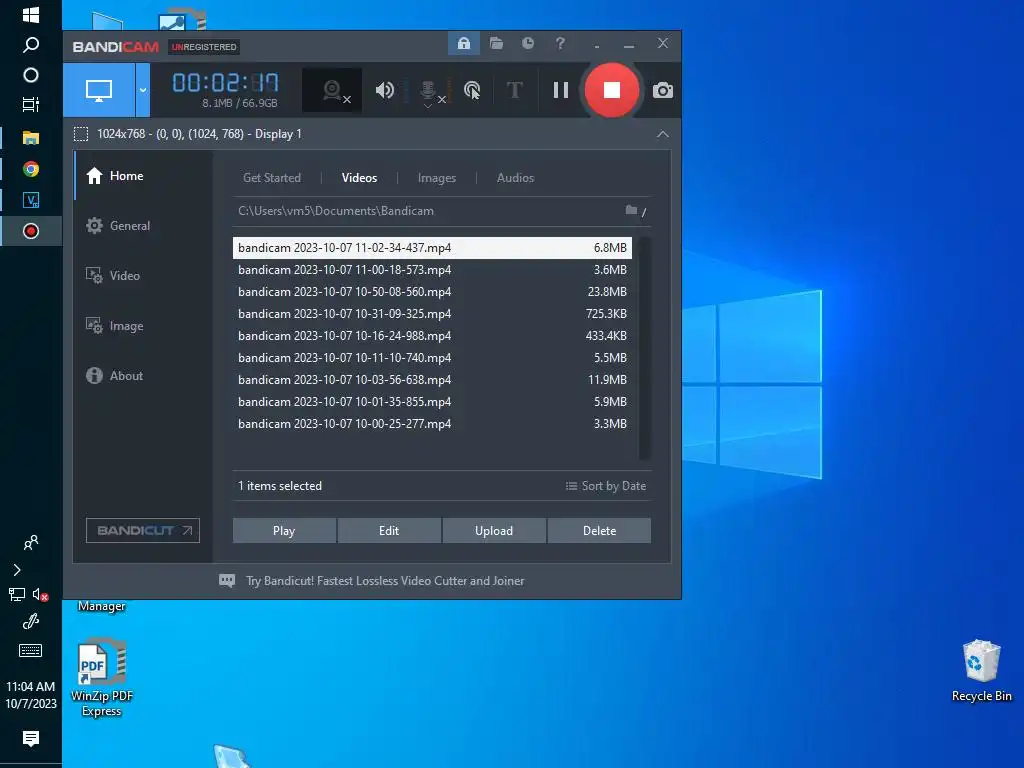Open the Recycle Bin on desktop
1024x768 pixels.
pos(981,671)
